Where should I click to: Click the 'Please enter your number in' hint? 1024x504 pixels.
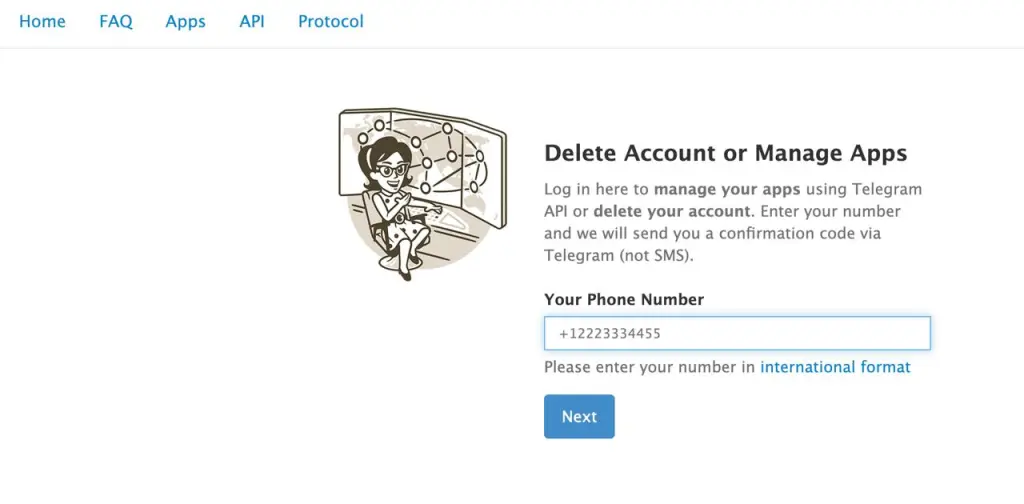pos(650,367)
